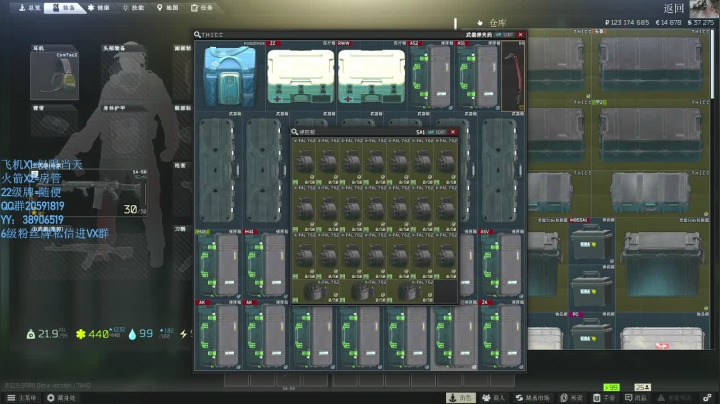Viewport: 720px width, 404px height.
Task: Click the rouble balance 123 174 685
Action: point(627,22)
